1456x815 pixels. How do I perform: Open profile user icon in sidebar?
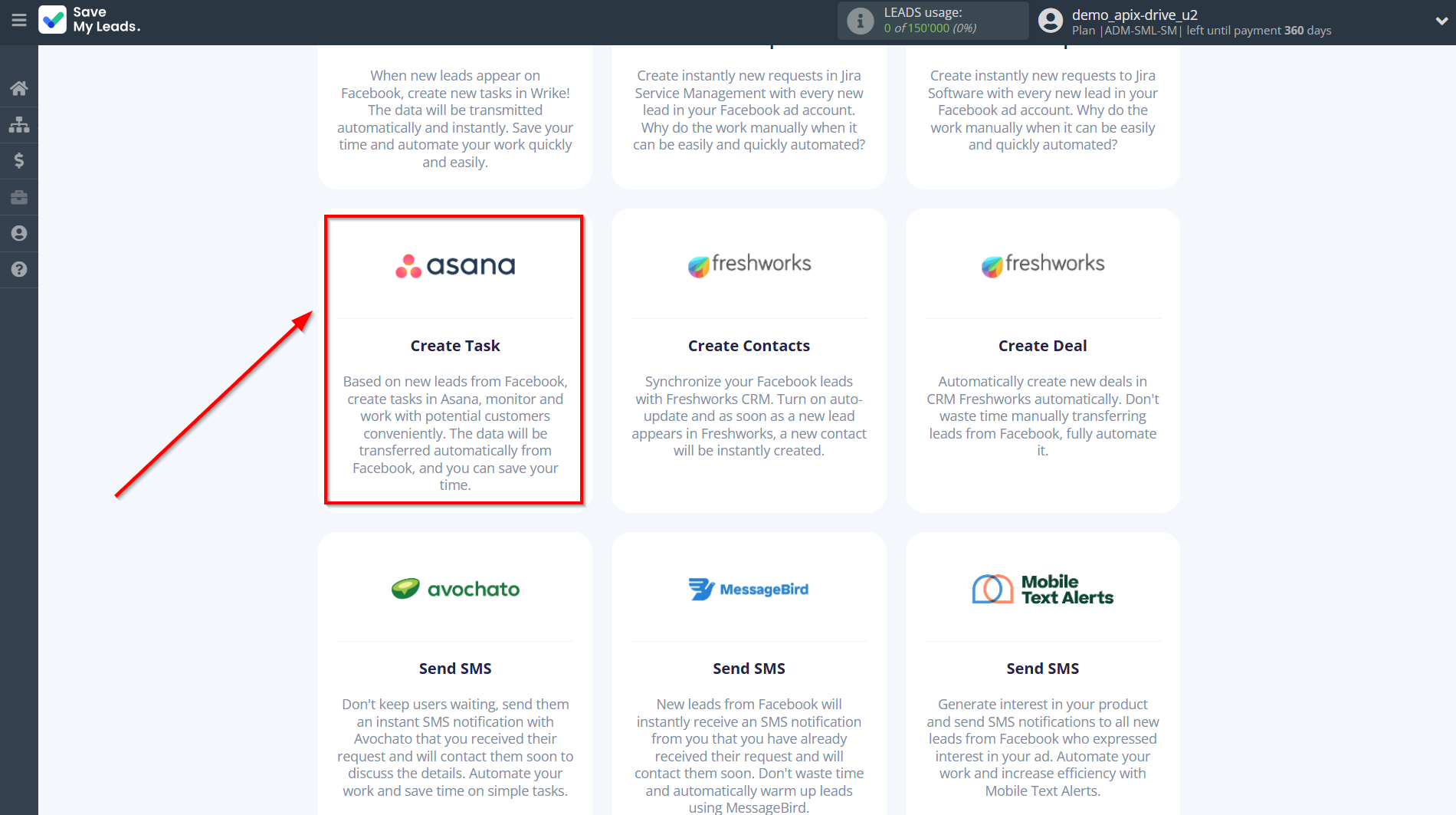tap(19, 233)
